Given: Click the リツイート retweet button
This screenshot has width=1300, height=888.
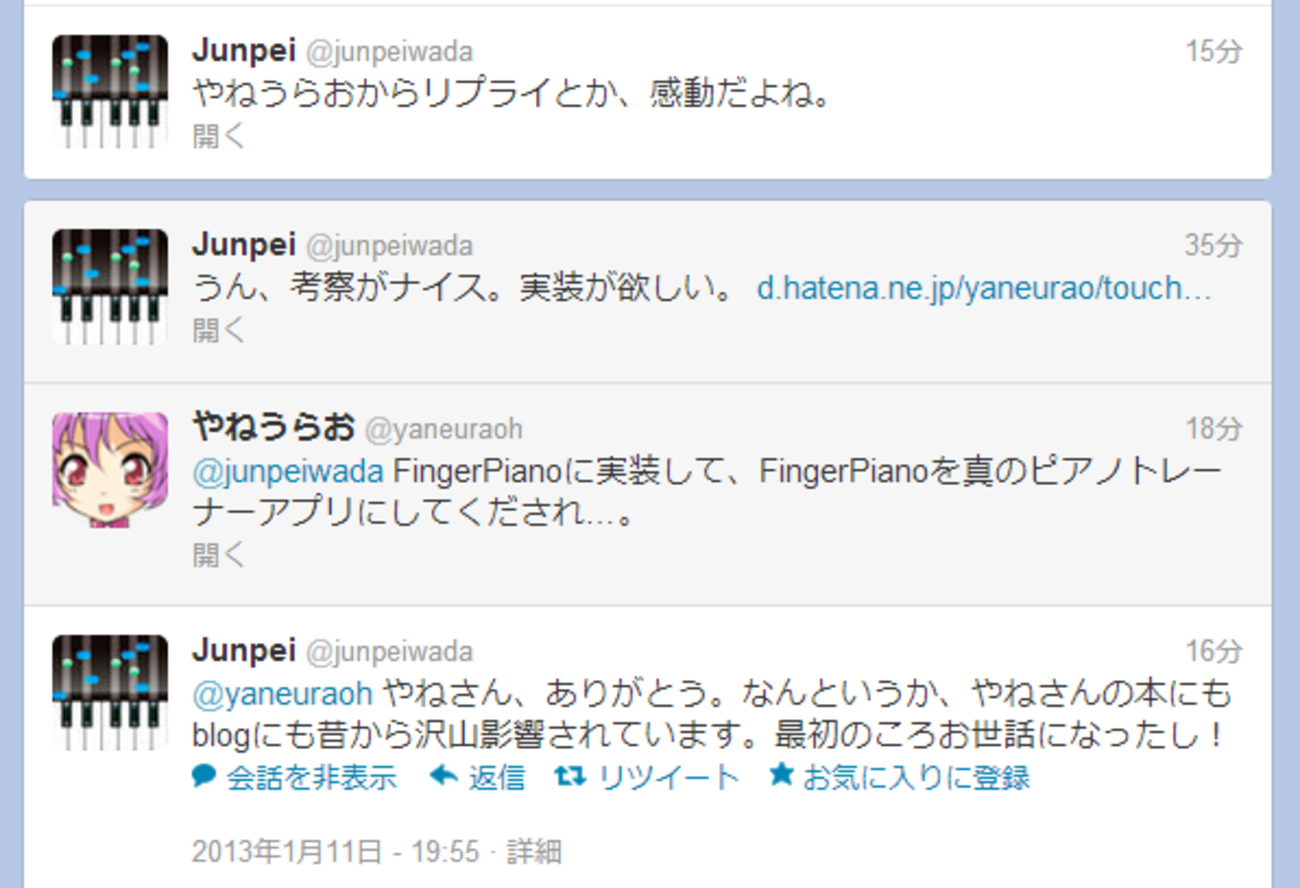Looking at the screenshot, I should [668, 777].
